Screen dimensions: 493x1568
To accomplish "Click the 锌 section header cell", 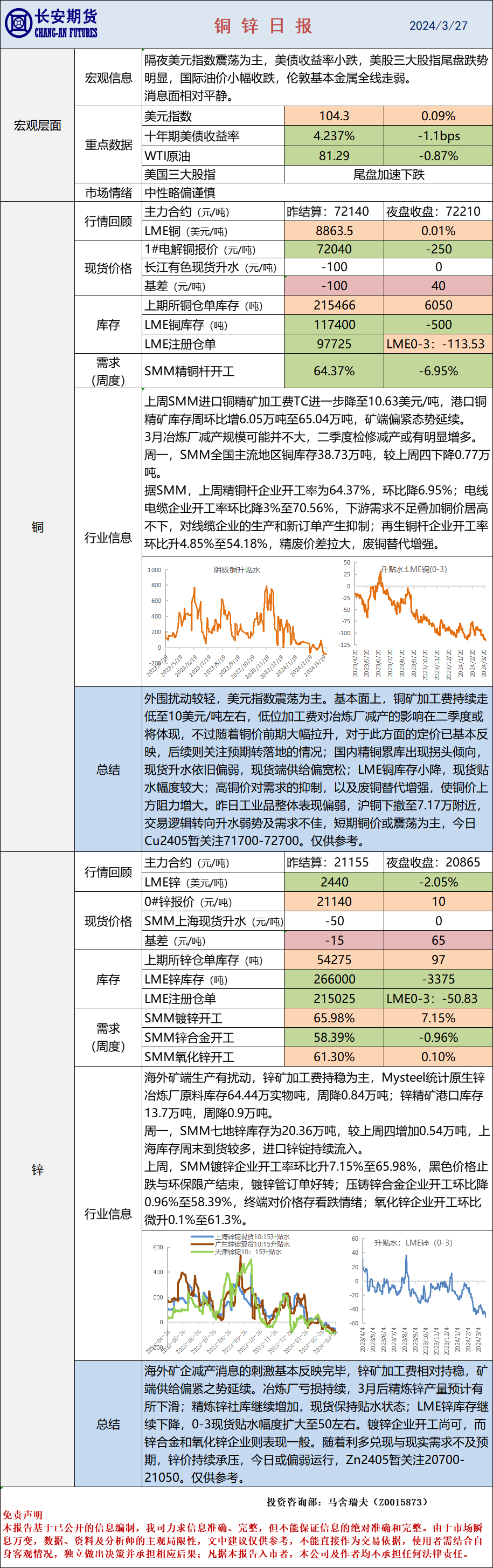I will [x=38, y=1170].
